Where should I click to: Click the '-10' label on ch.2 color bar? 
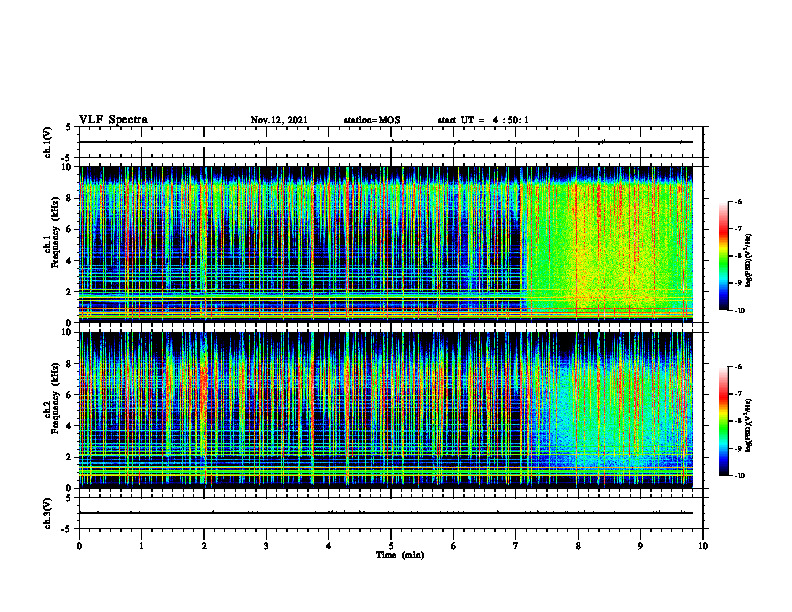(739, 476)
